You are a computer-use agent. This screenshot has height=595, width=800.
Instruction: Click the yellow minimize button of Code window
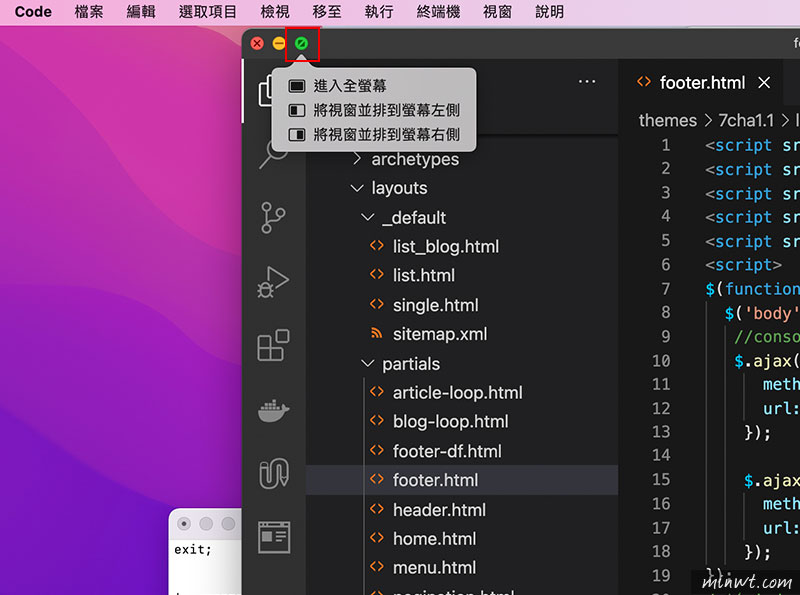(279, 43)
